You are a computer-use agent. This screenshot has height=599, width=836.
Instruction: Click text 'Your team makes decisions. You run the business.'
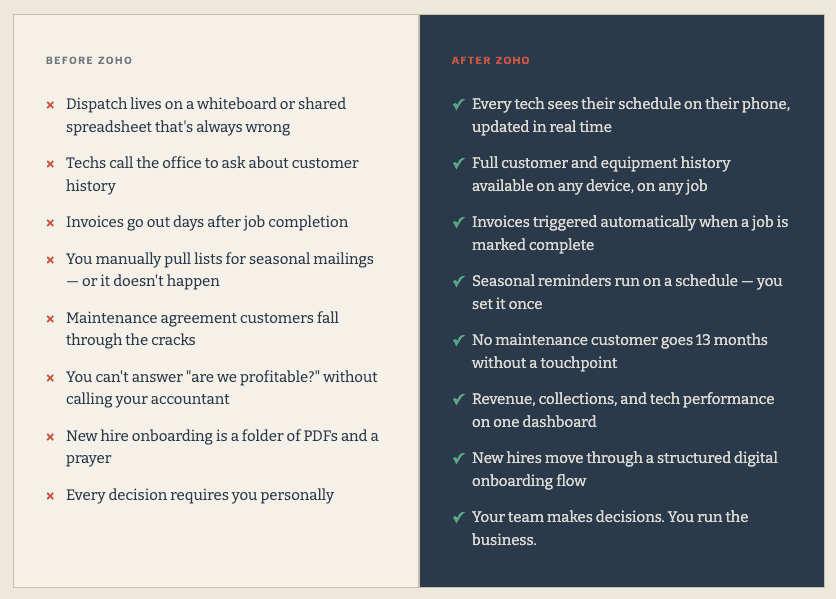(610, 528)
